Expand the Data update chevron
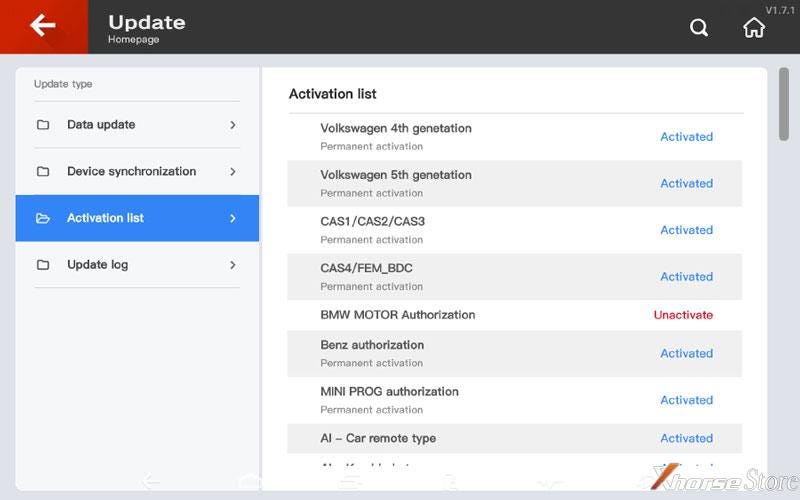The image size is (800, 500). tap(233, 124)
